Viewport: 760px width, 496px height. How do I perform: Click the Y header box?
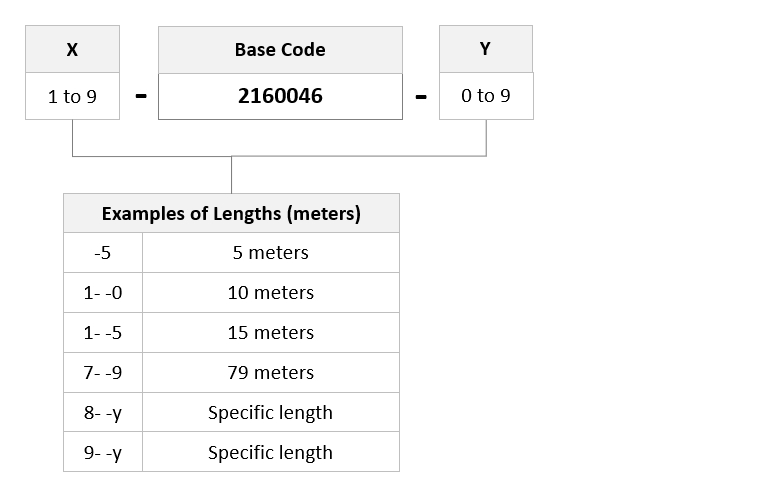click(486, 49)
